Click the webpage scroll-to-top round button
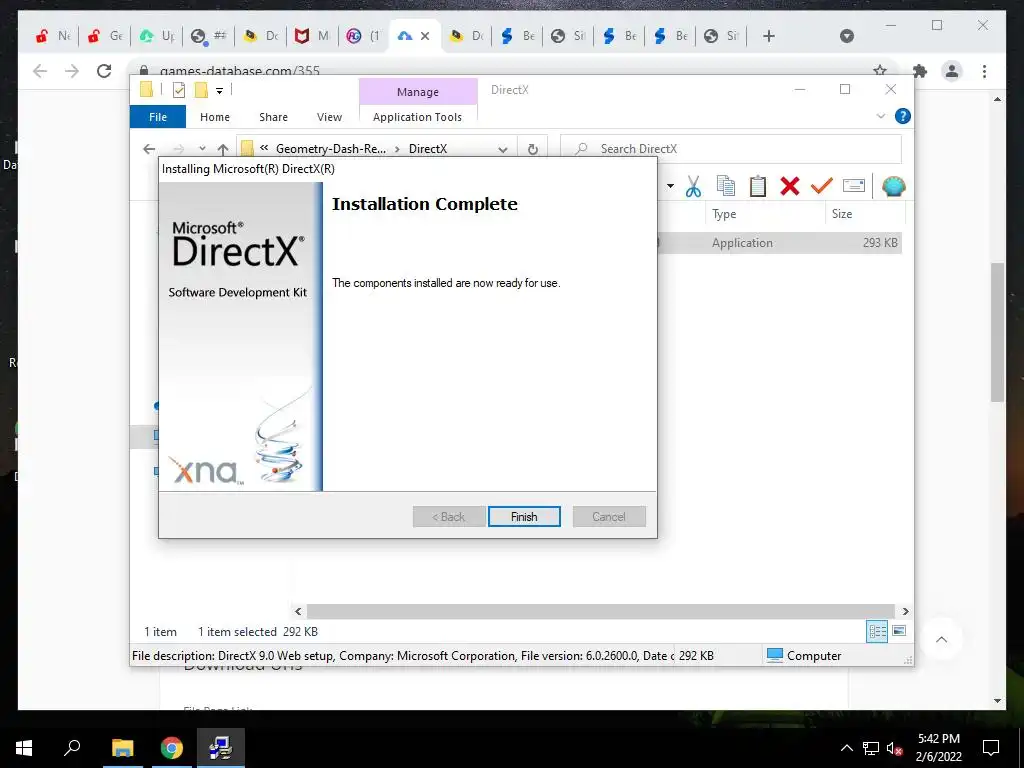This screenshot has width=1024, height=768. (x=941, y=639)
